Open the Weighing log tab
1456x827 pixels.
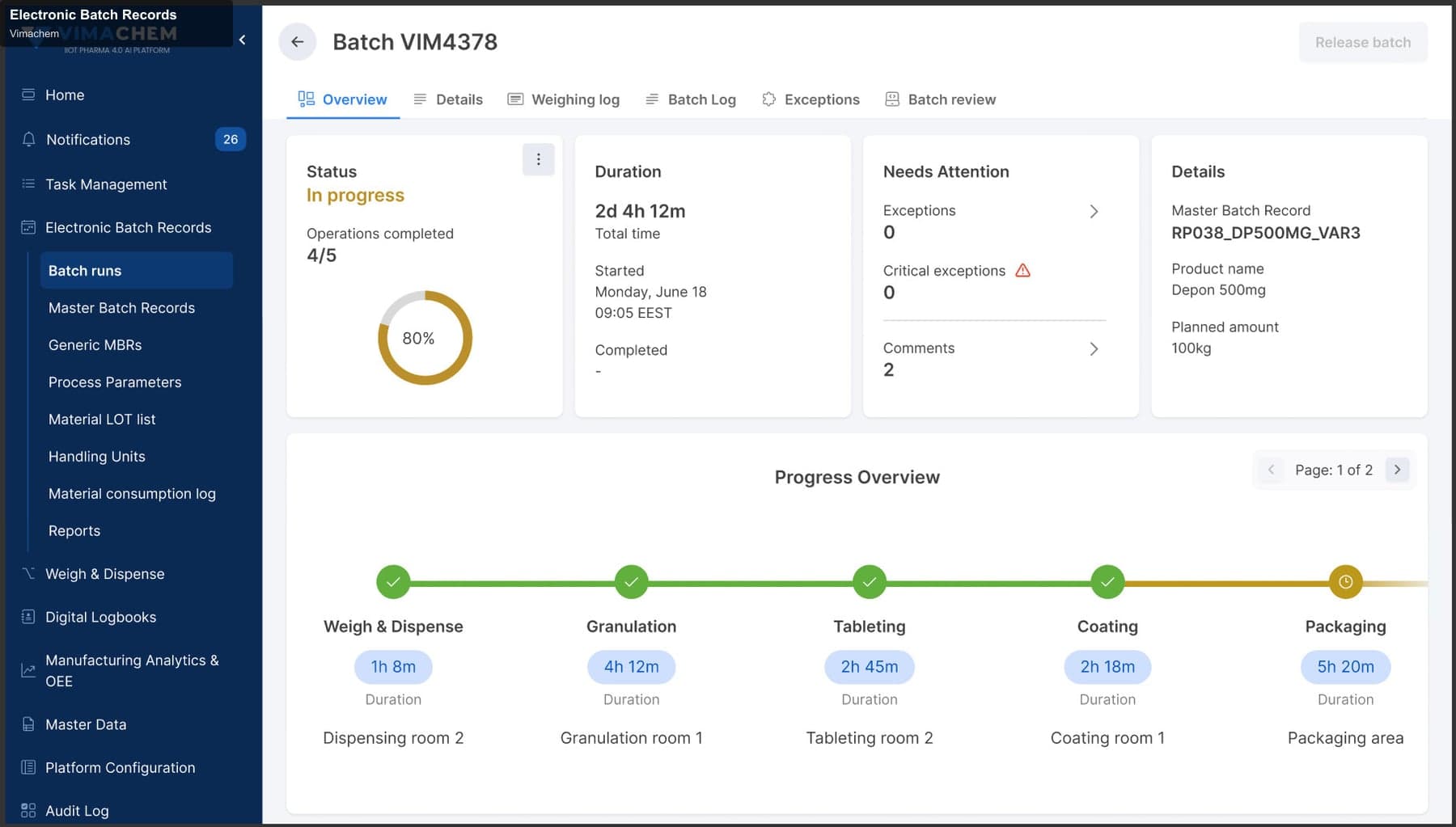tap(563, 99)
